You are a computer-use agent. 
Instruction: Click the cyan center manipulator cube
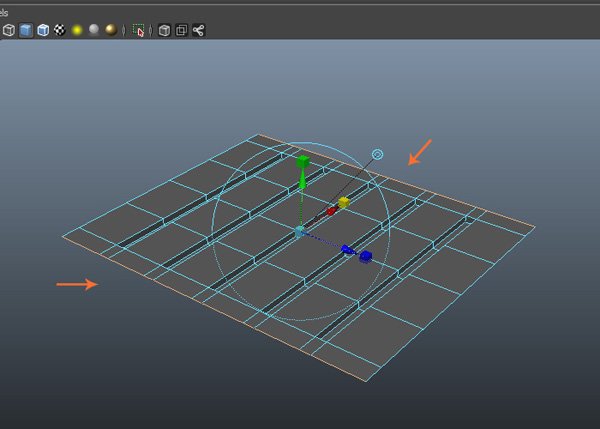pos(299,232)
